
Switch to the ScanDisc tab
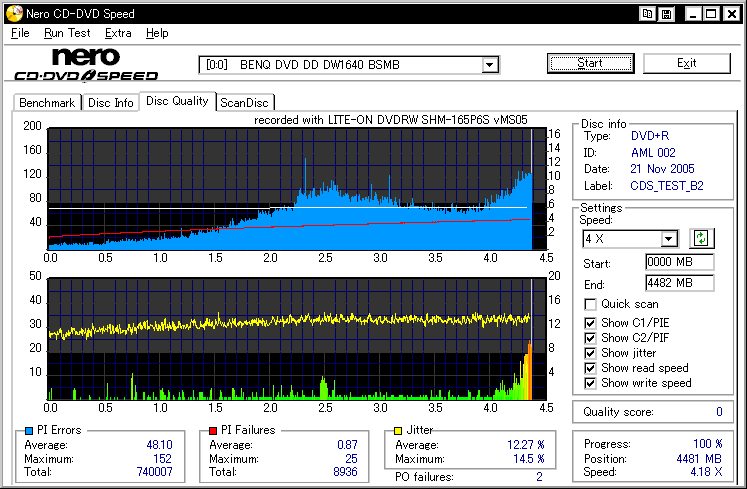coord(244,102)
